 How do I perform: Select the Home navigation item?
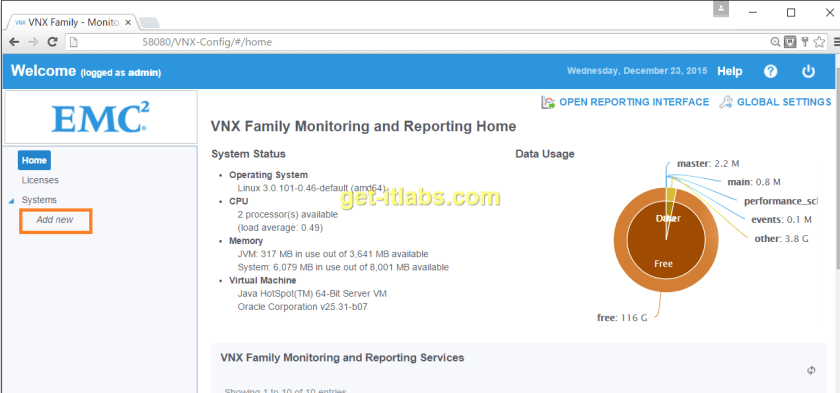(x=34, y=160)
